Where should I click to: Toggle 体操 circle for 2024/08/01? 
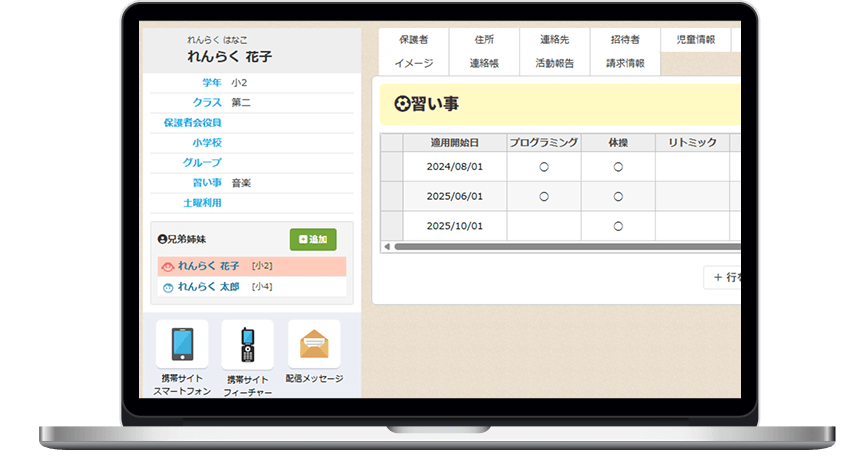coord(618,166)
